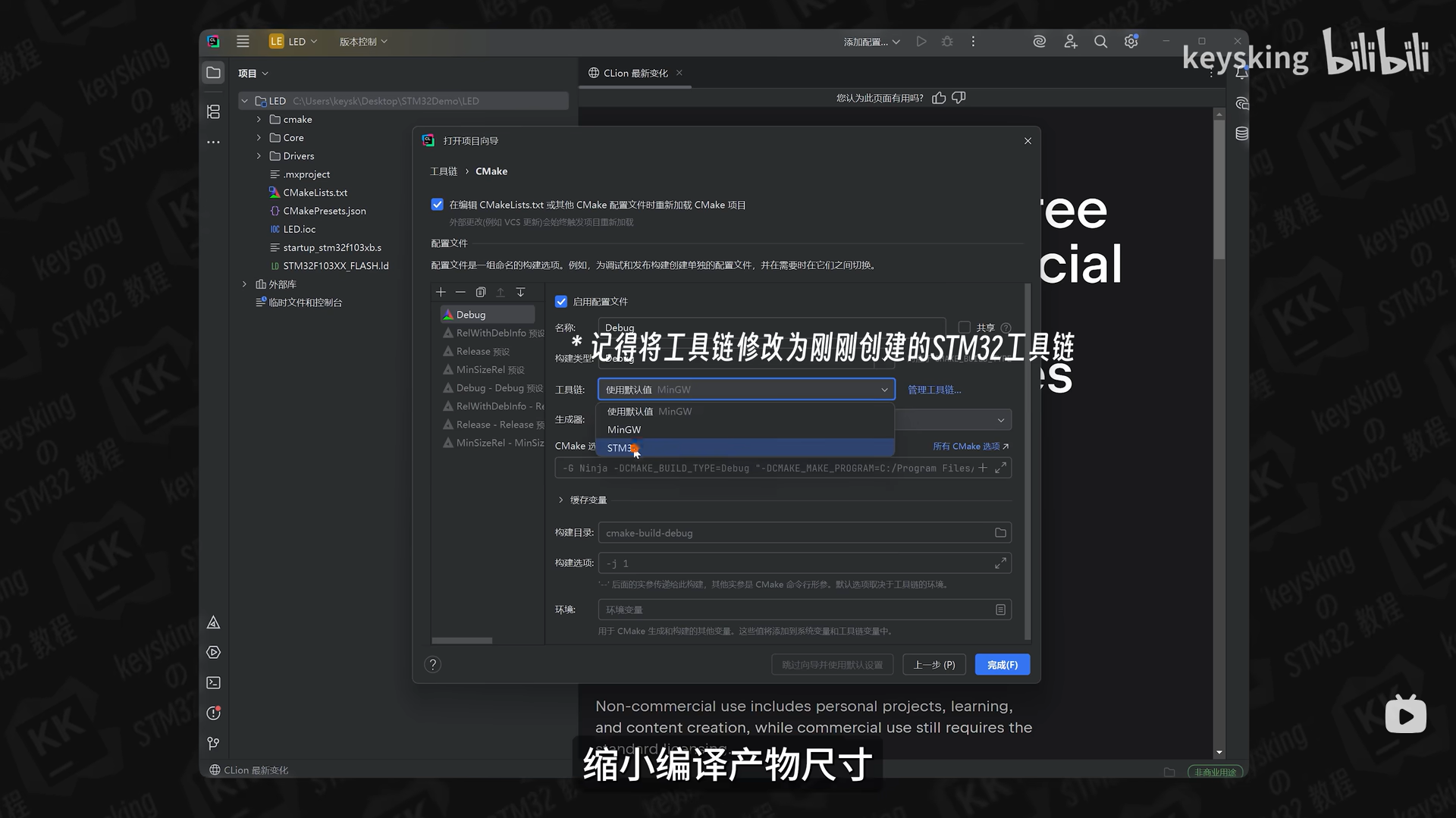Open IDE settings gear icon
1456x818 pixels.
1131,42
